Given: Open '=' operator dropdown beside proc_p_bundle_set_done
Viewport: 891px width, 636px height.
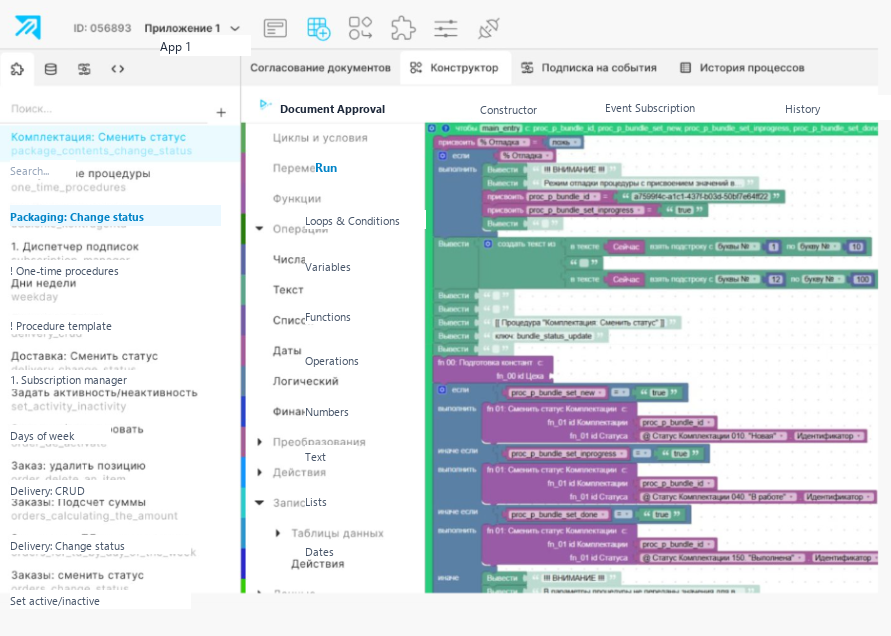Looking at the screenshot, I should 622,514.
